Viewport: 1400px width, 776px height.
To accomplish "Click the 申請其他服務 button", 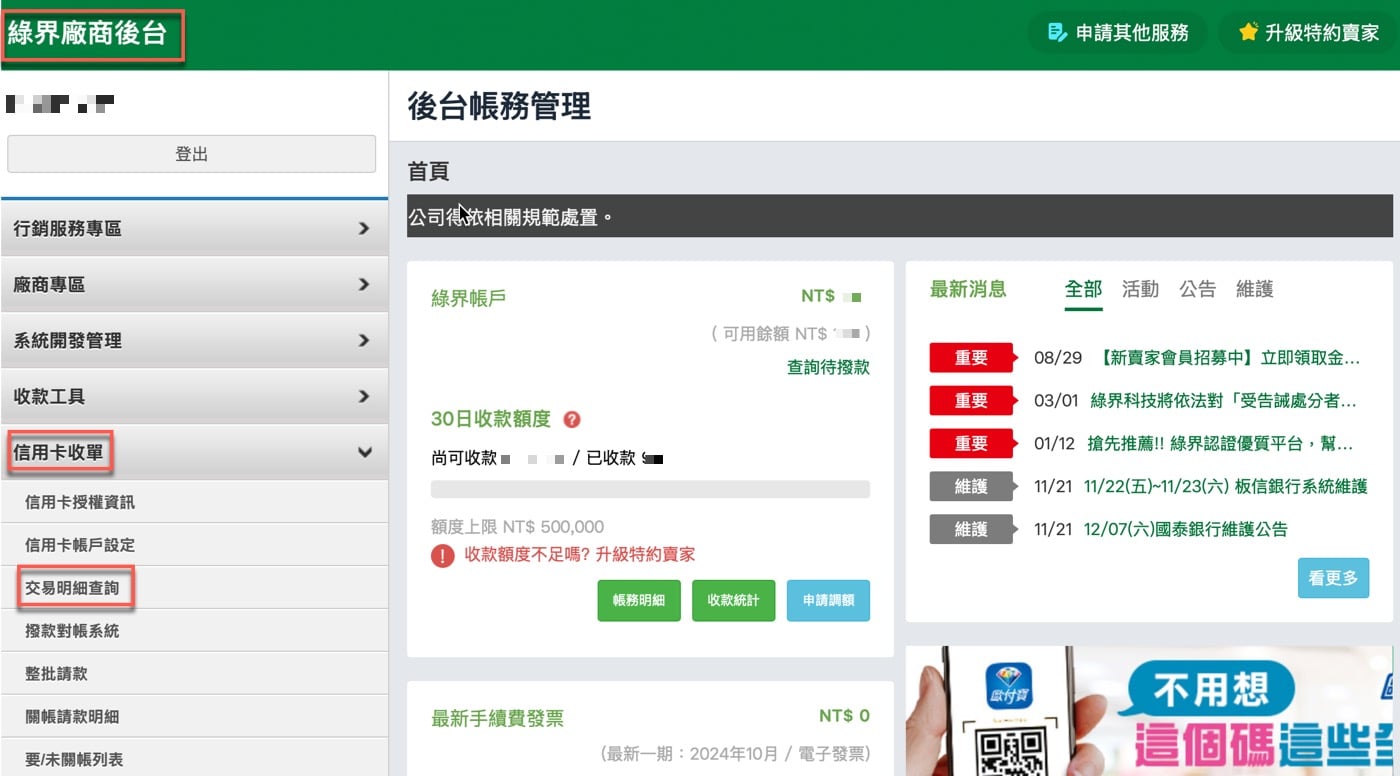I will pos(1117,33).
